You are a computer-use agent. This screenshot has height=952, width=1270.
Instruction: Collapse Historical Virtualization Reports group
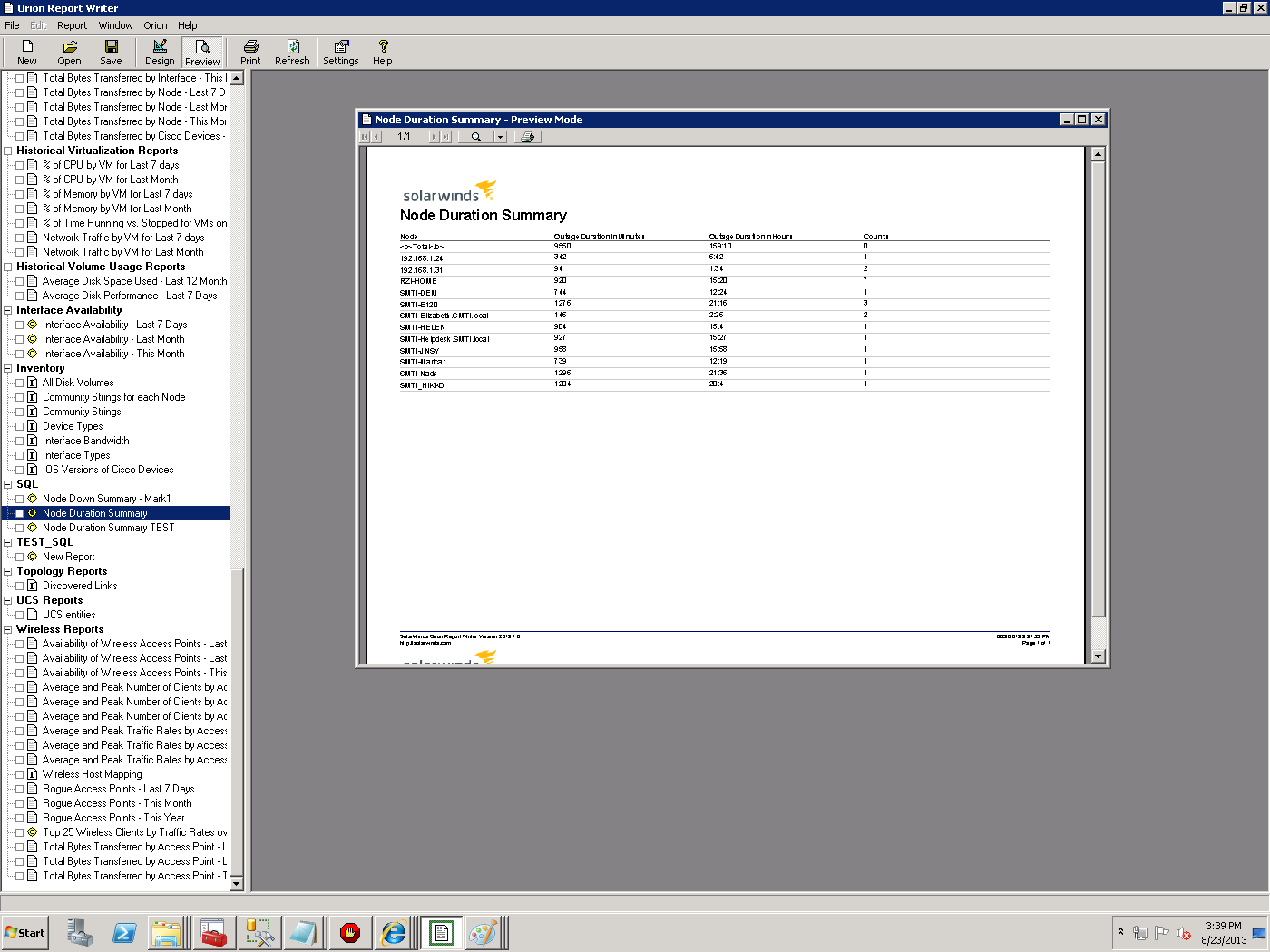click(8, 151)
